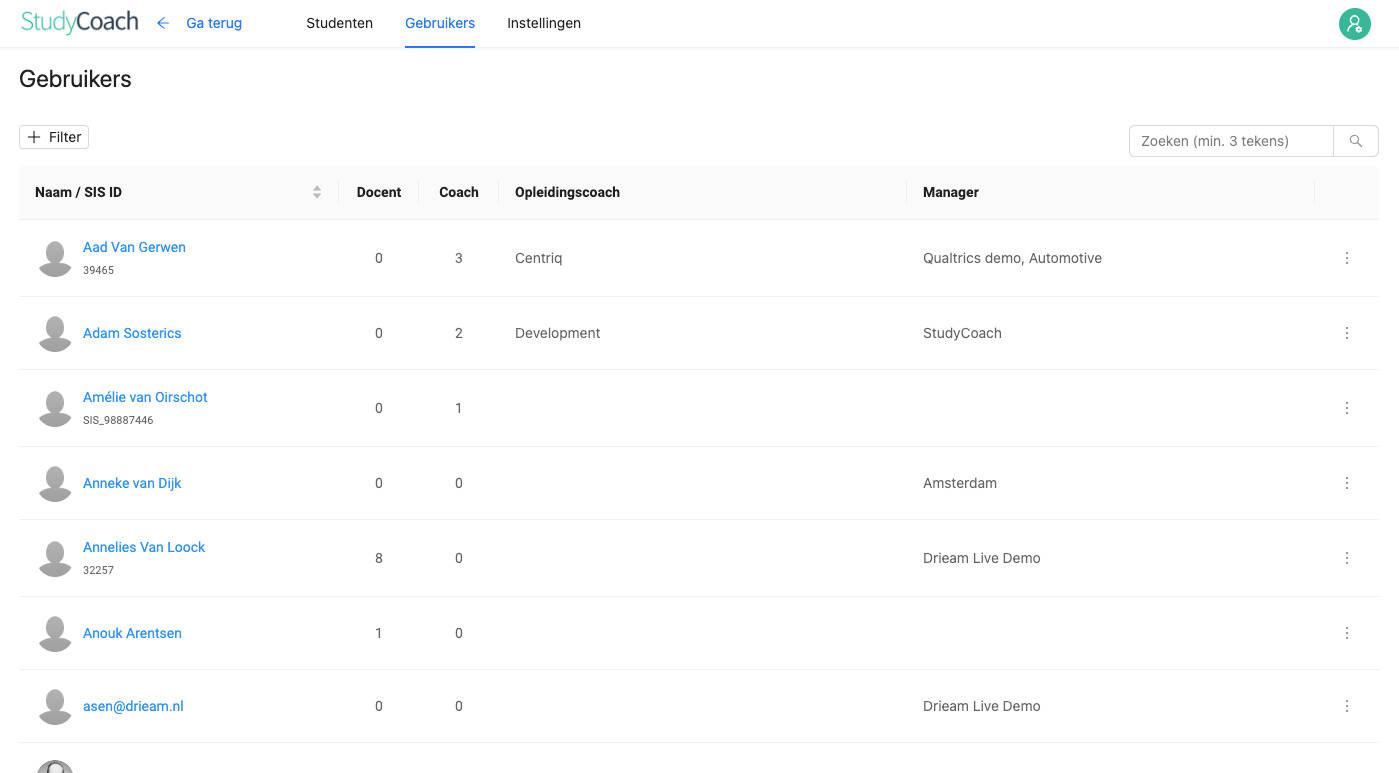
Task: Open row menu for Anouk Arentsen
Action: (x=1347, y=633)
